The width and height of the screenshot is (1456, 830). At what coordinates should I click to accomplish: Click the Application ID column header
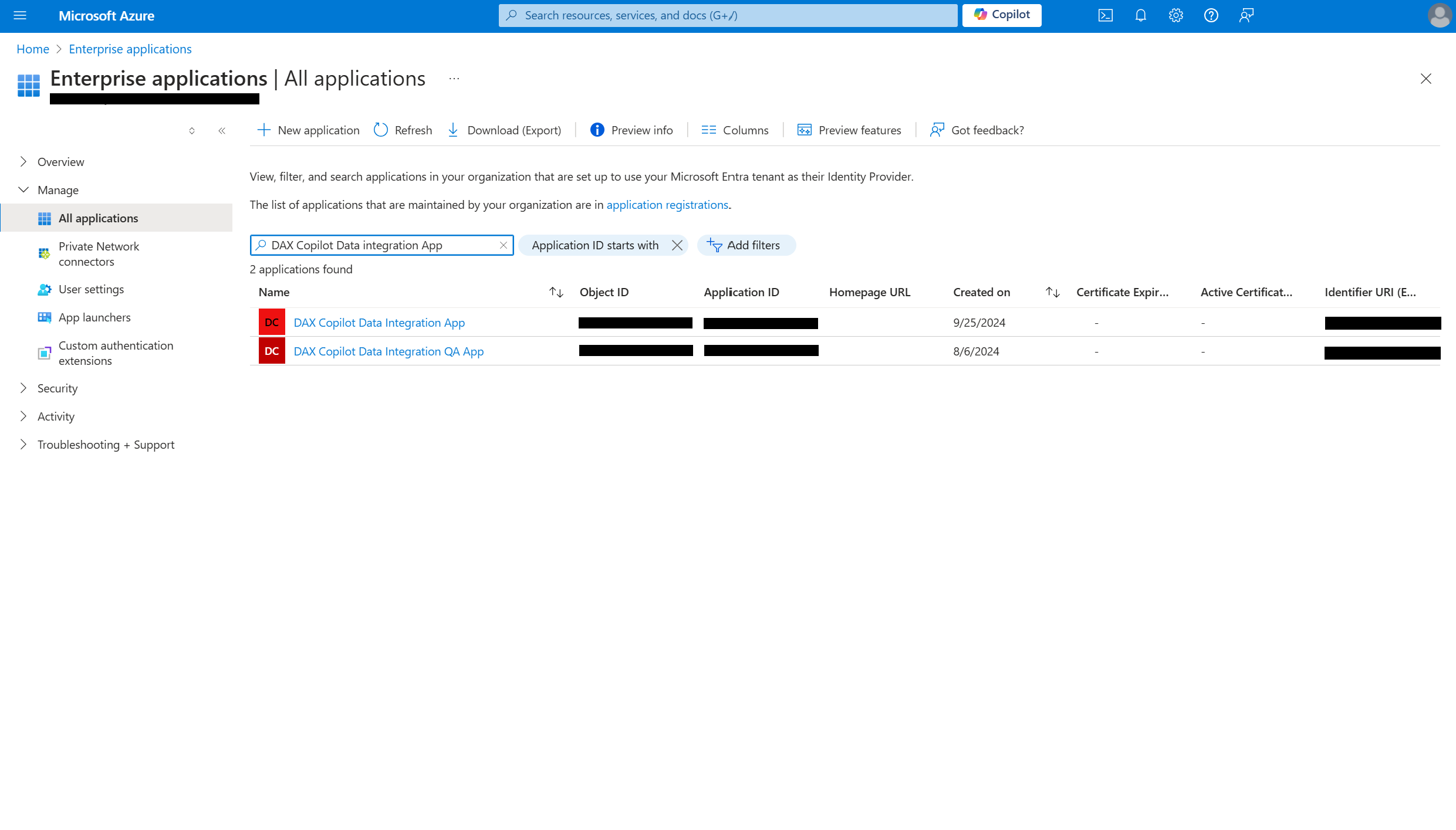pyautogui.click(x=741, y=292)
